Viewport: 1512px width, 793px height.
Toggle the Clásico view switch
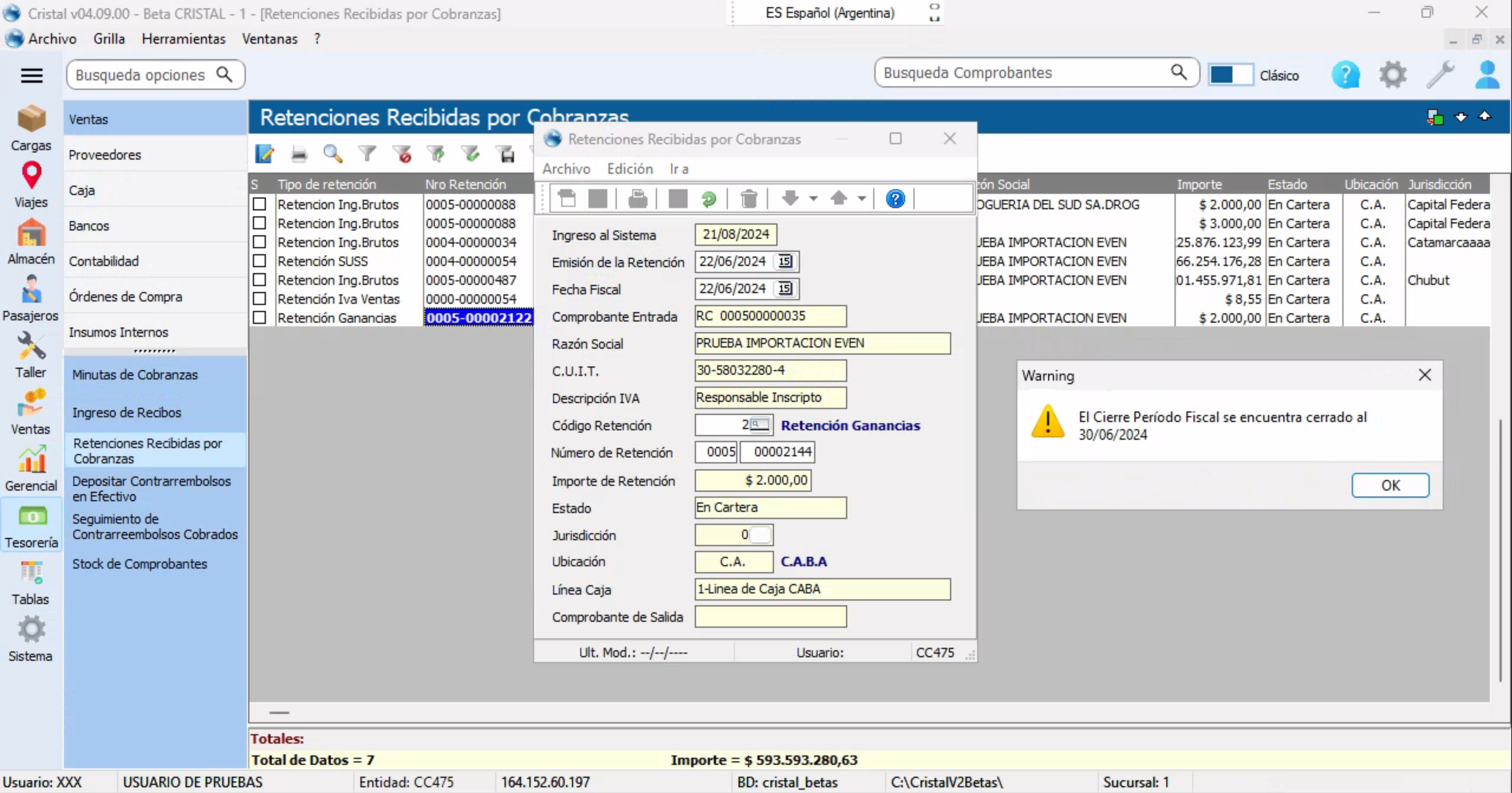point(1230,75)
